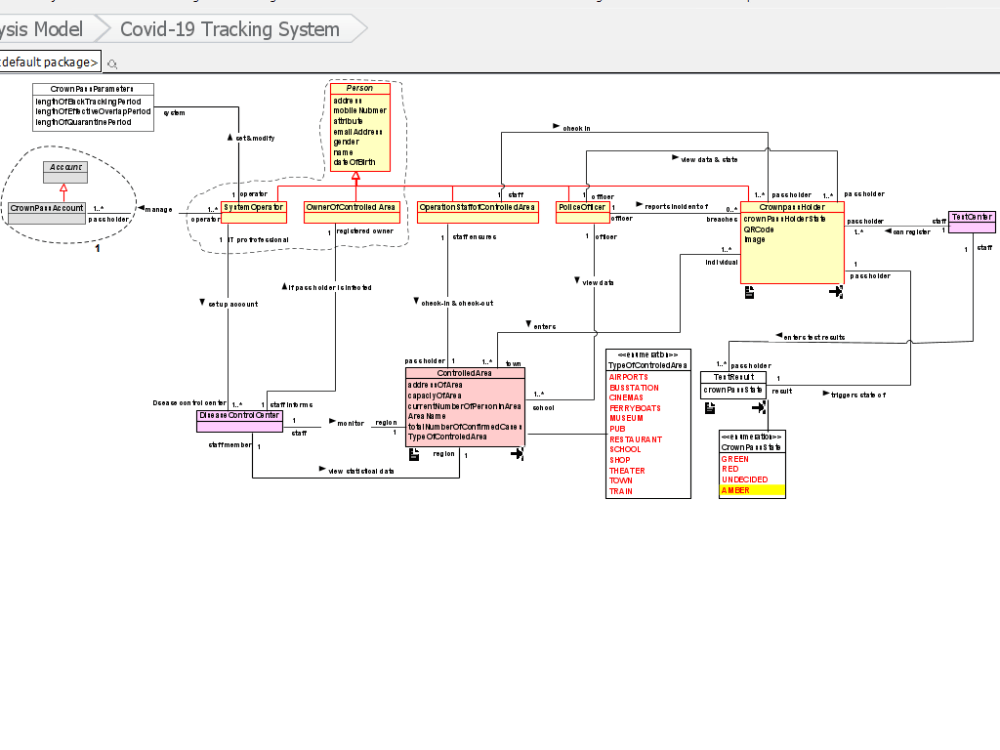Open the <default package> selector
The width and height of the screenshot is (1000, 750).
[x=48, y=61]
